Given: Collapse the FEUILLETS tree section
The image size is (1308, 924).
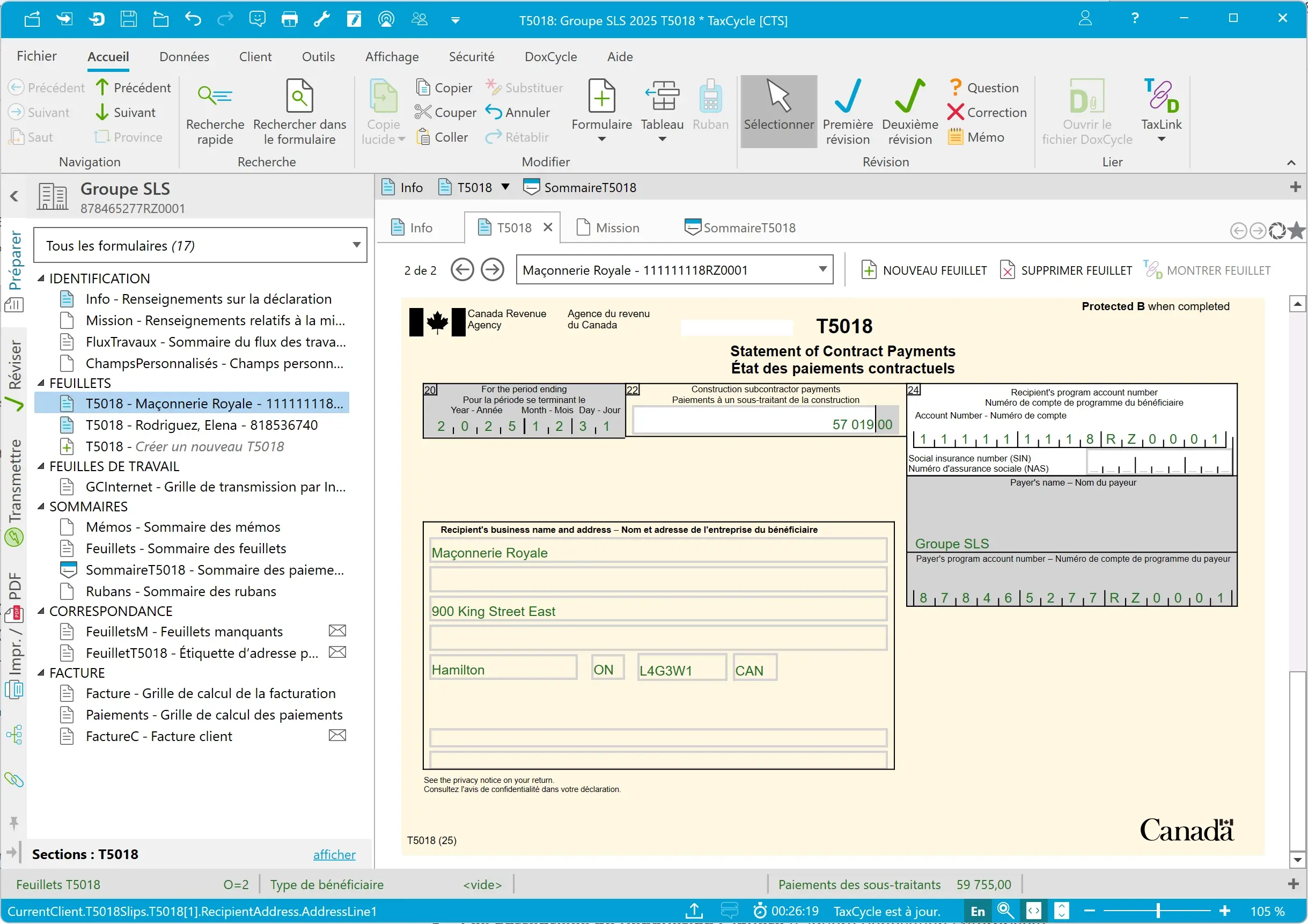Looking at the screenshot, I should pyautogui.click(x=41, y=383).
